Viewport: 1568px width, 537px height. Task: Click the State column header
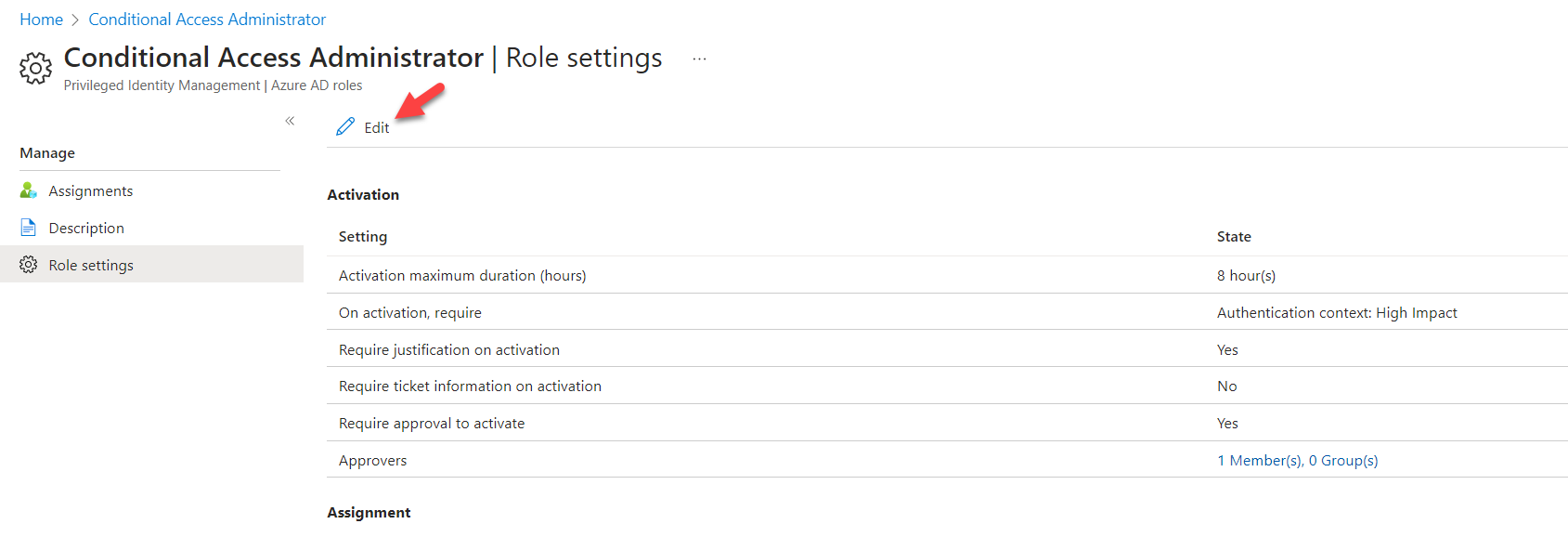pos(1234,236)
